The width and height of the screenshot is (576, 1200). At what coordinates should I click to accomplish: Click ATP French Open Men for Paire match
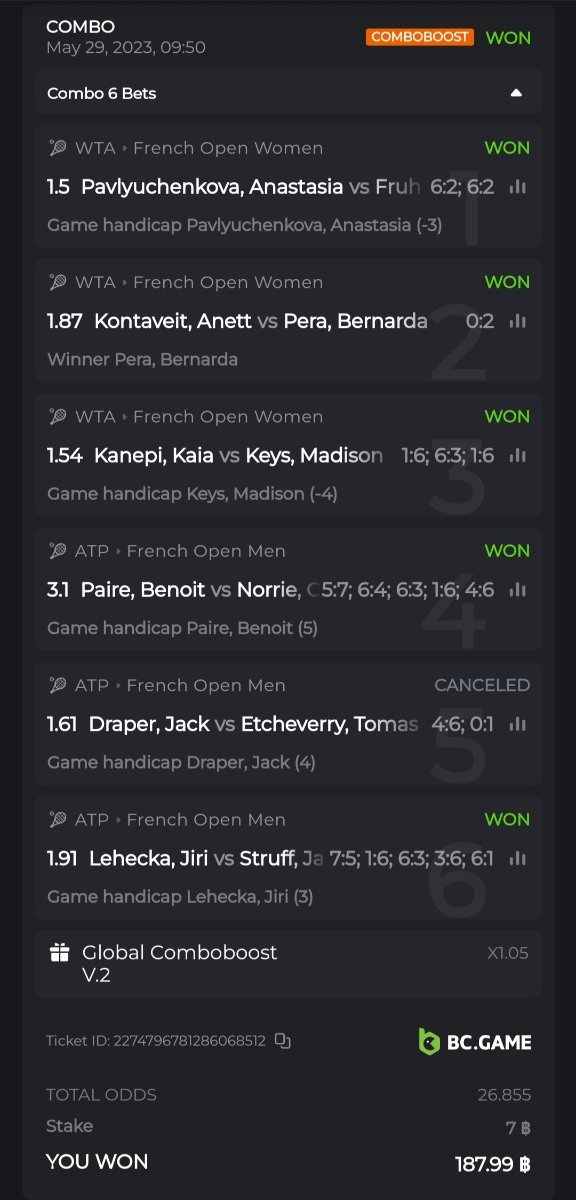pos(180,551)
